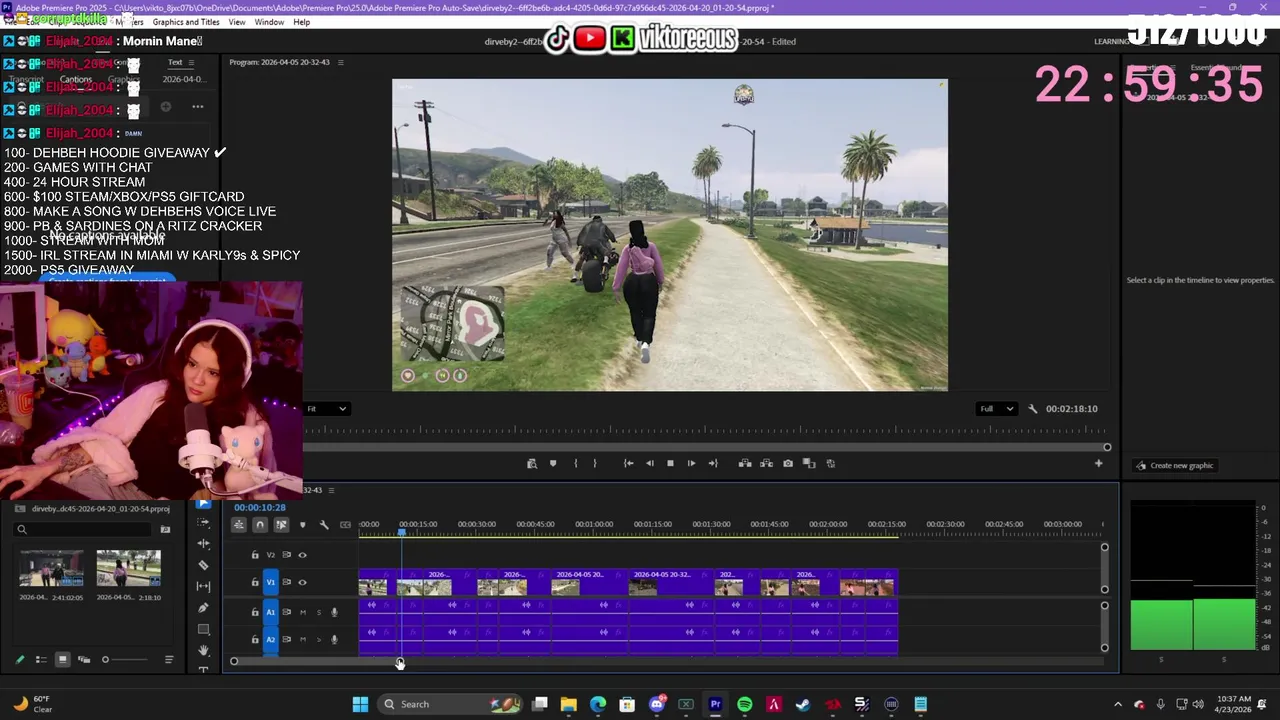Toggle lock on the V1 track

(255, 582)
